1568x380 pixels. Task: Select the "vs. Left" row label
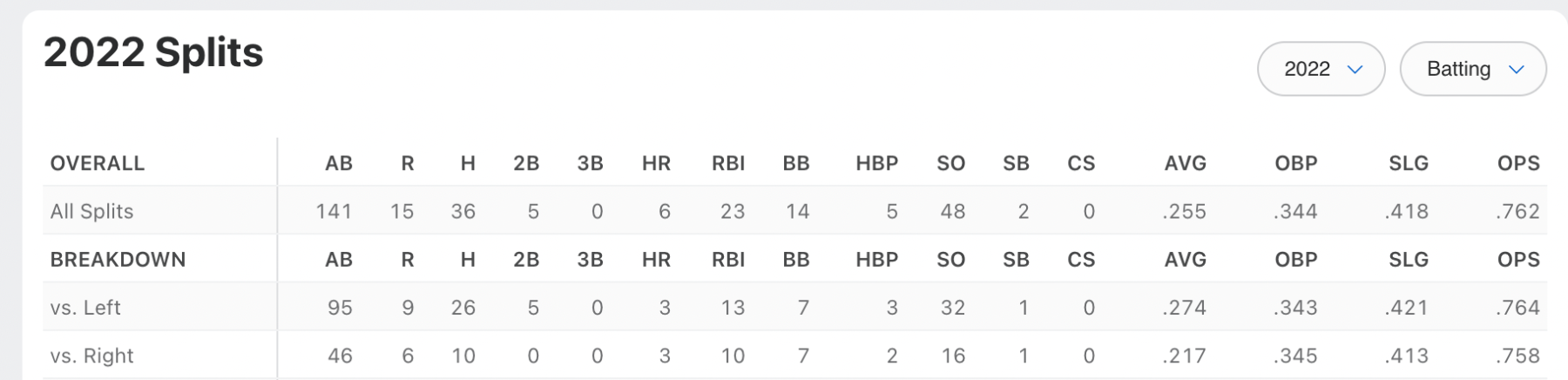[x=85, y=308]
